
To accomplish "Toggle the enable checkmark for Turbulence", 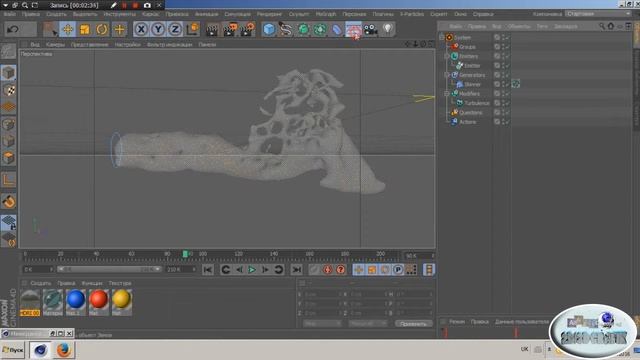I will [507, 103].
